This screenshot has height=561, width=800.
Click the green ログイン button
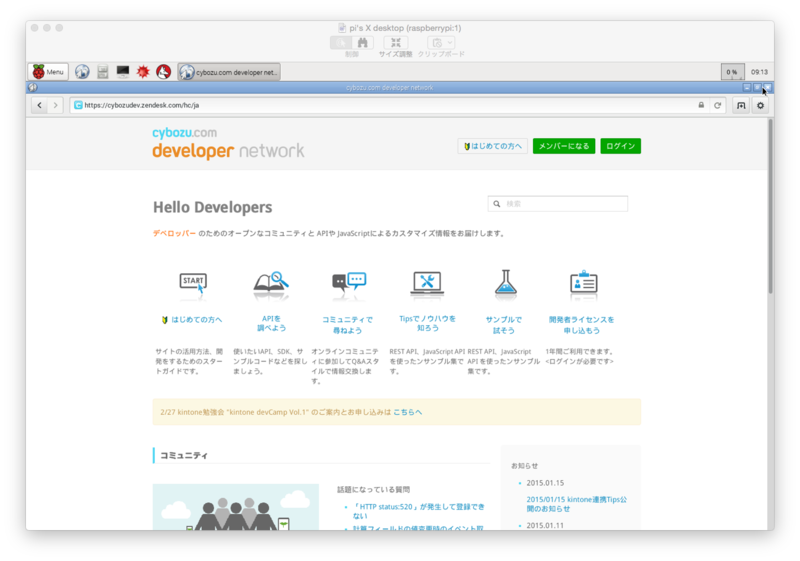620,146
